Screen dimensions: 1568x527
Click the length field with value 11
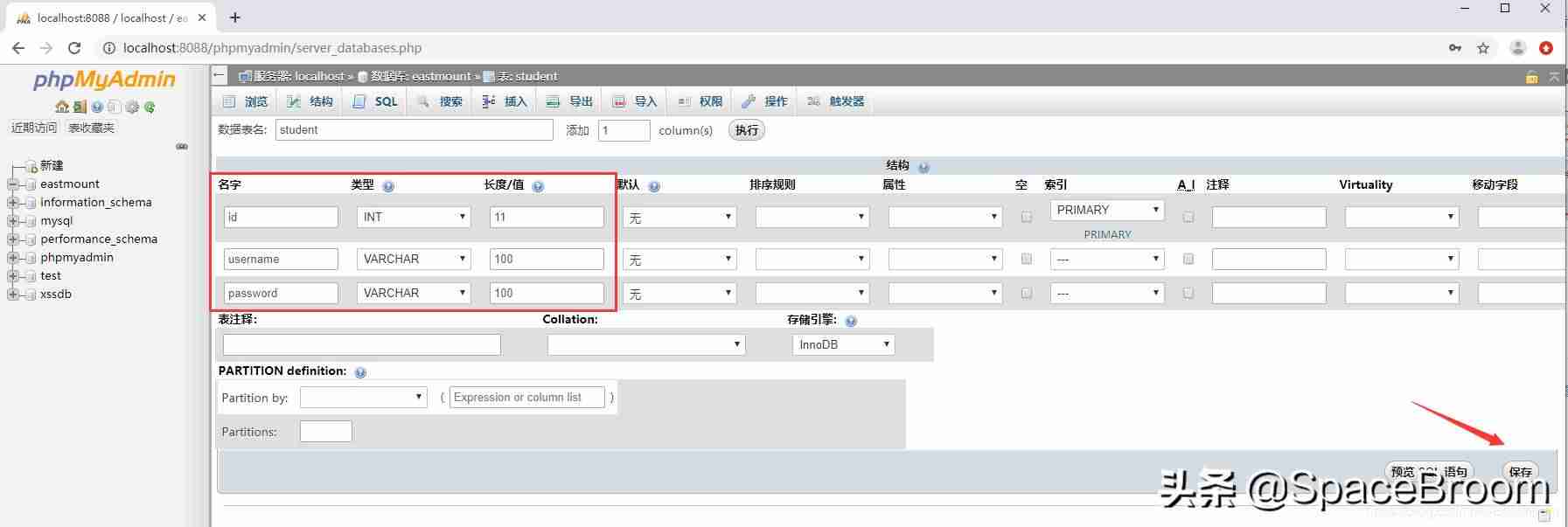pos(547,217)
